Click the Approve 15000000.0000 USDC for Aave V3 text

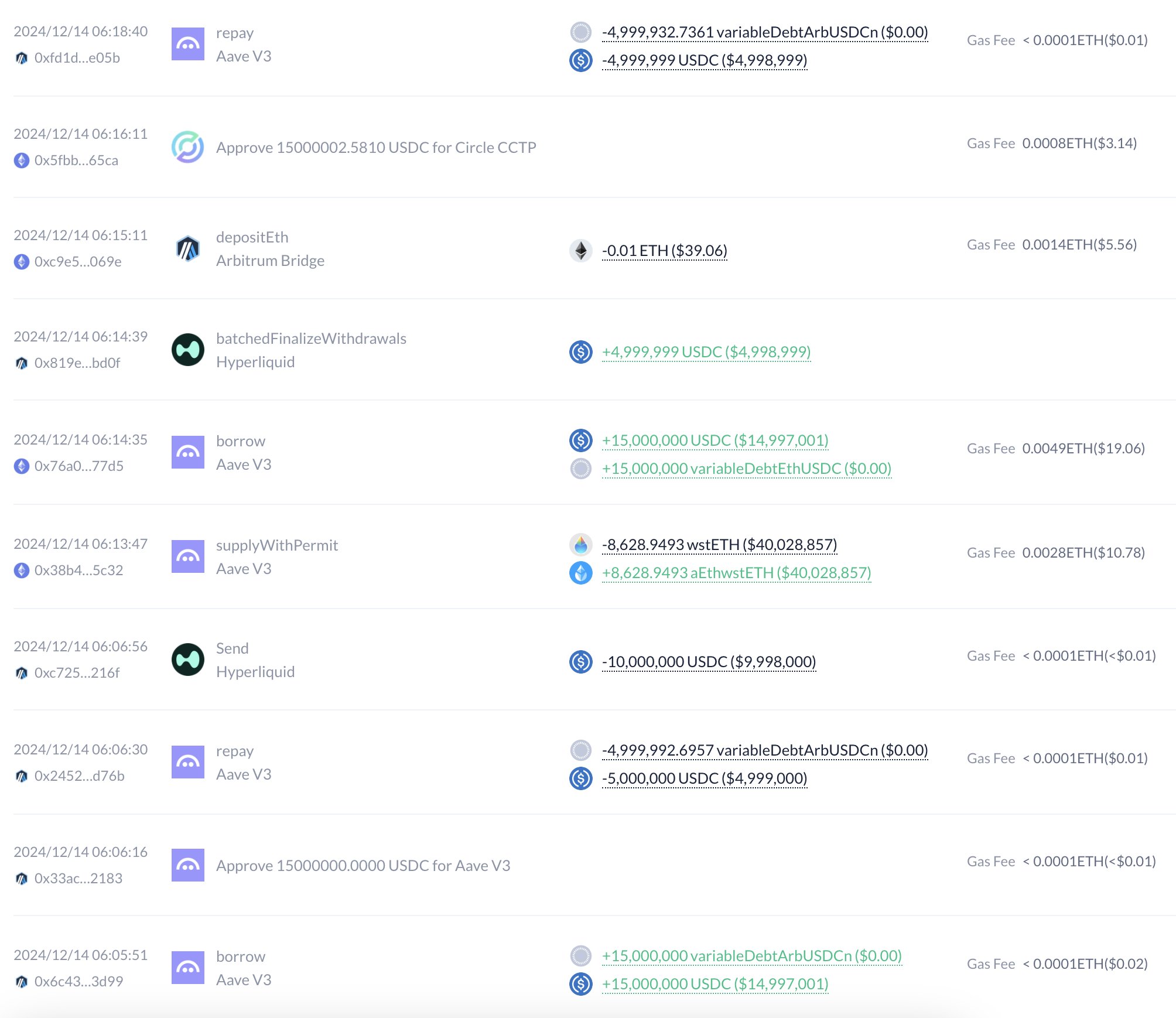(363, 866)
